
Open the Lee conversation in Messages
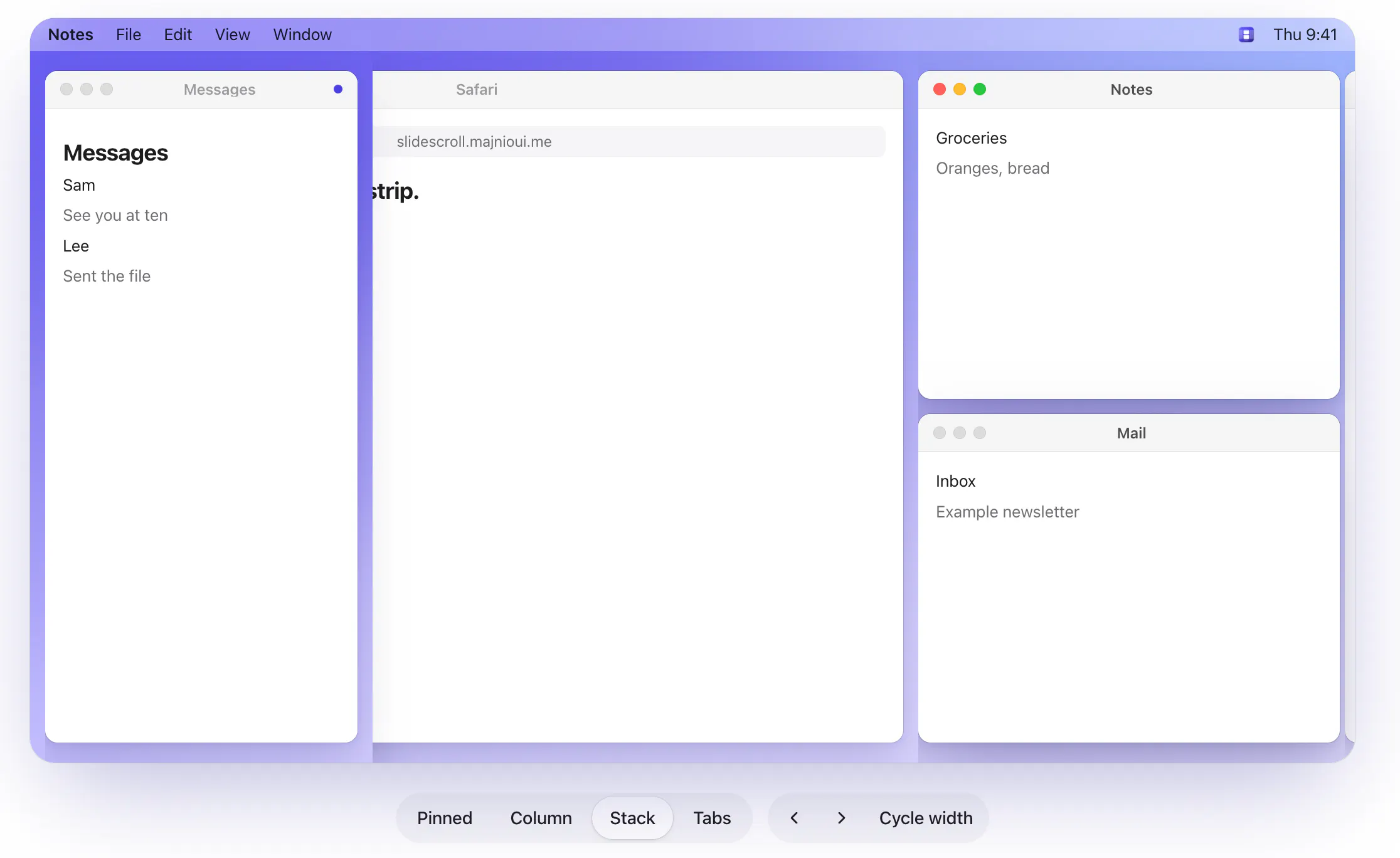pyautogui.click(x=76, y=246)
